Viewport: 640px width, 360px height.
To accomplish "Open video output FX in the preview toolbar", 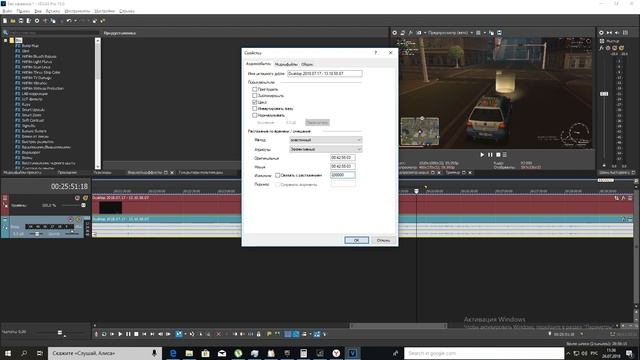I will point(411,33).
